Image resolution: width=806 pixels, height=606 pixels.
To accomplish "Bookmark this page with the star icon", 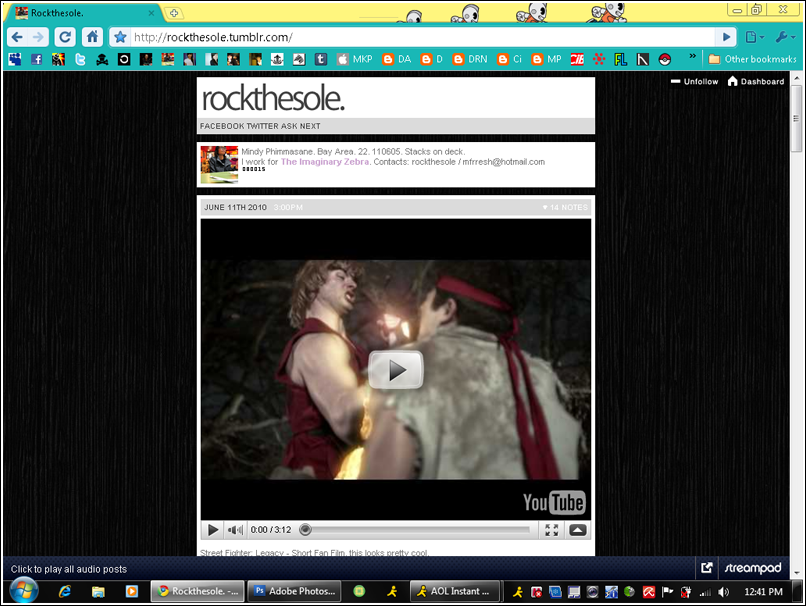I will [120, 37].
